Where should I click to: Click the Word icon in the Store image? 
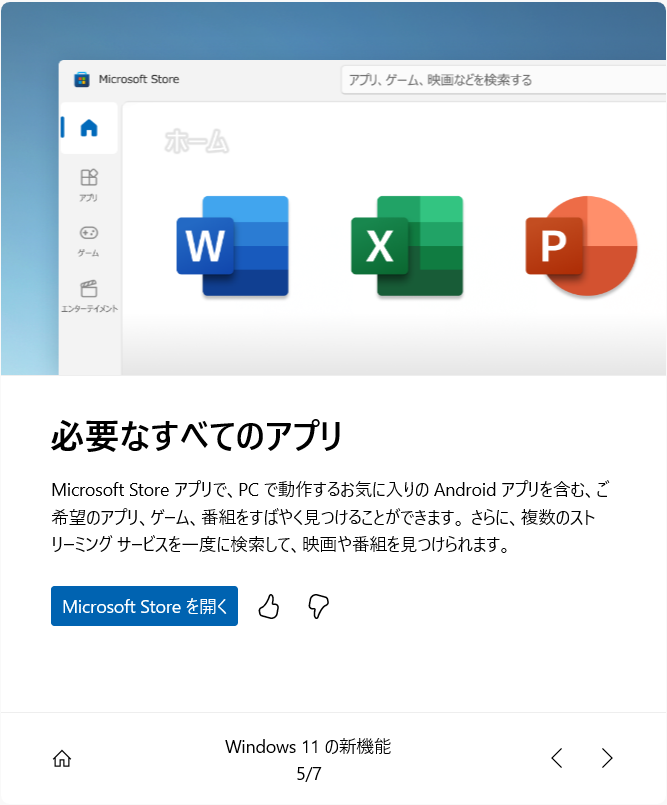tap(233, 246)
